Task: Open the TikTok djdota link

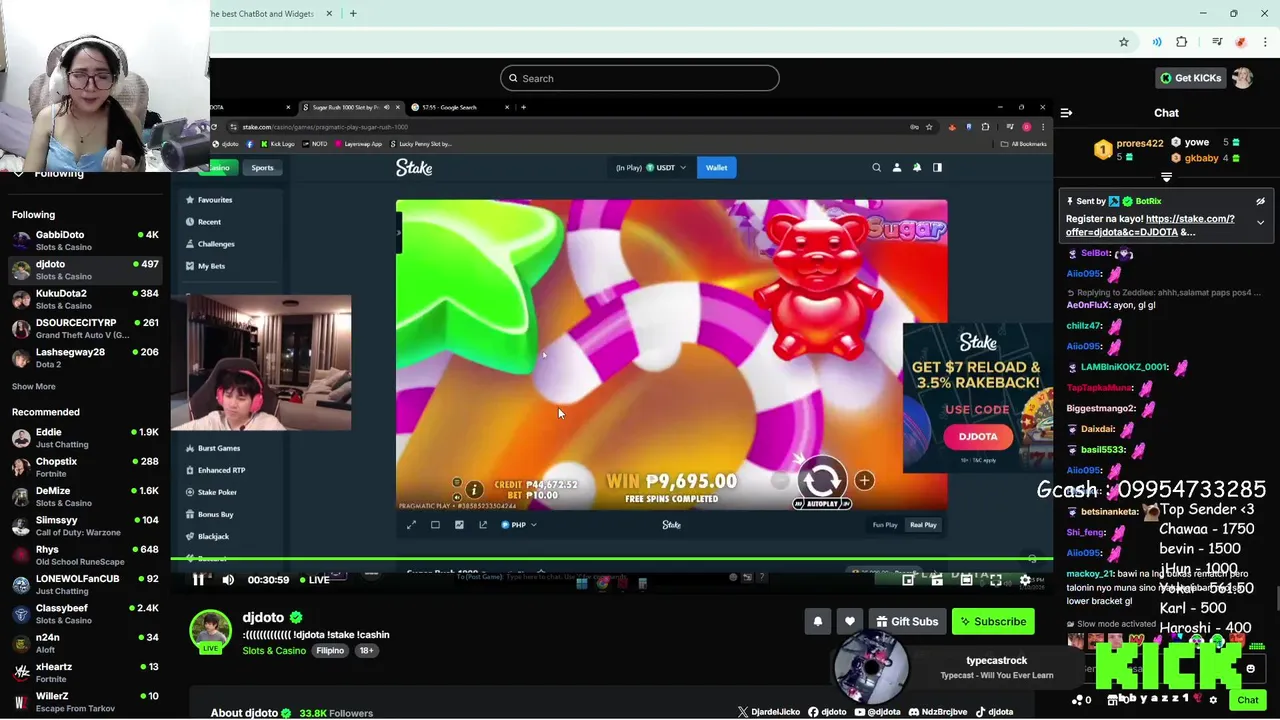Action: pos(994,712)
